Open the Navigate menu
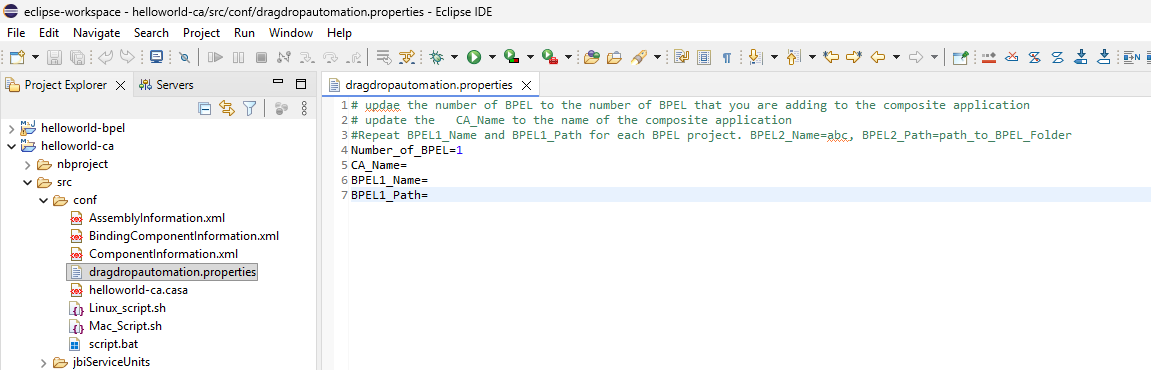Viewport: 1151px width, 370px height. click(96, 33)
